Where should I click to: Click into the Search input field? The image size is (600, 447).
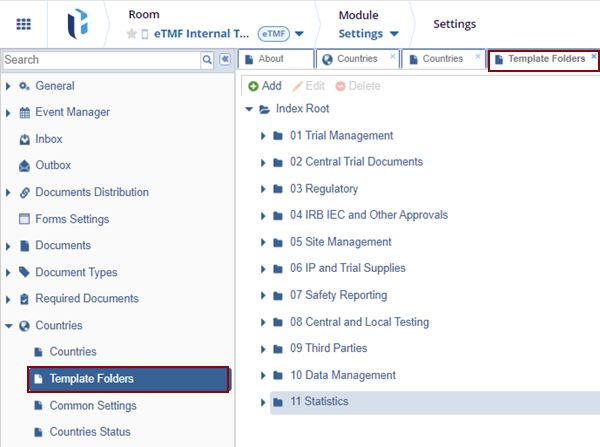pos(100,60)
